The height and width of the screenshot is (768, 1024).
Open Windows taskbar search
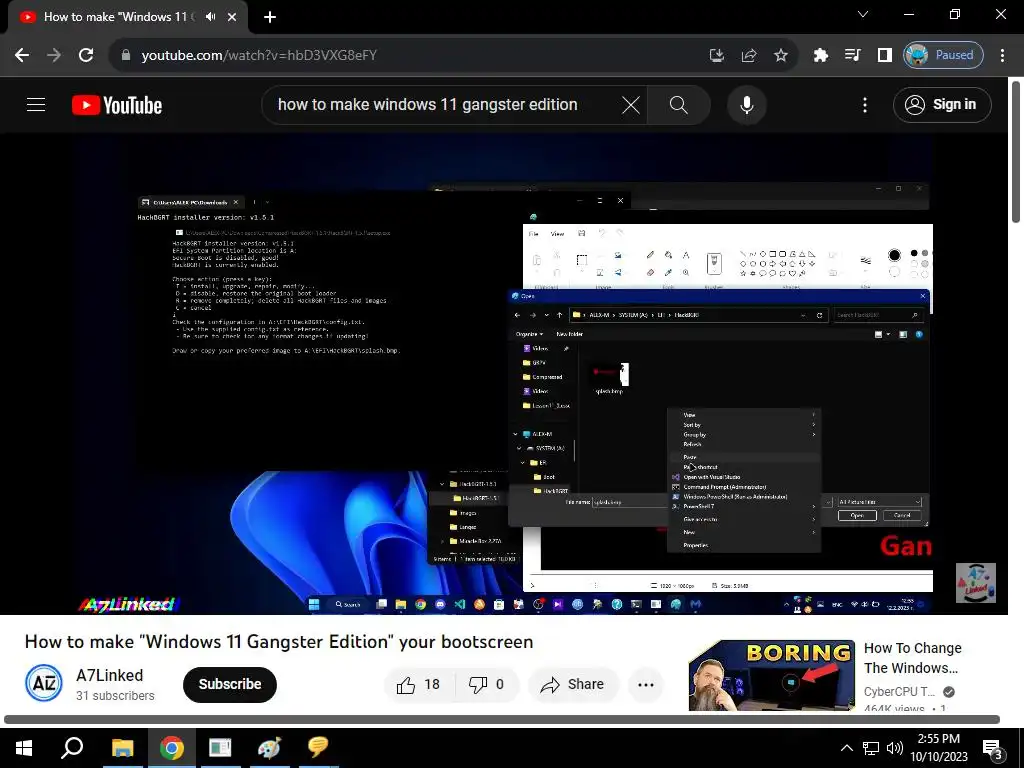72,748
